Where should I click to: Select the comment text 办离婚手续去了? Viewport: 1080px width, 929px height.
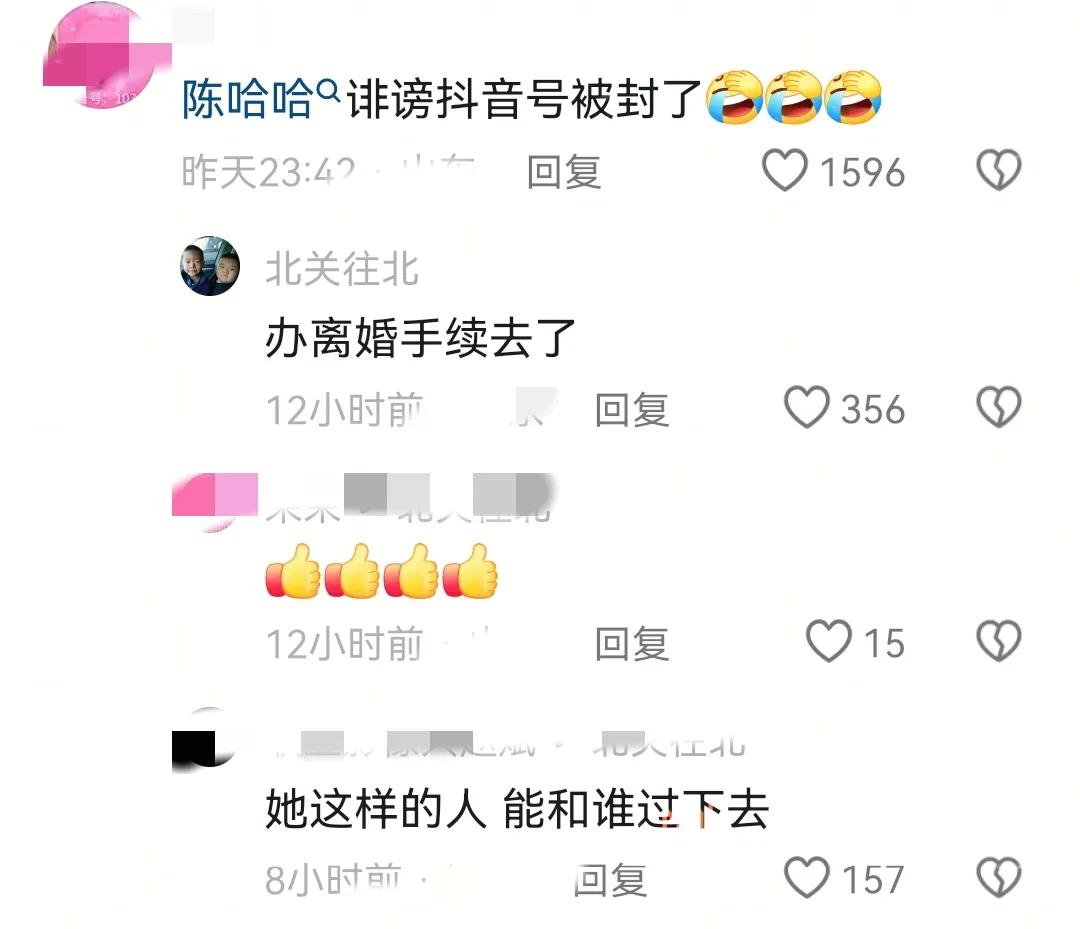pos(420,338)
